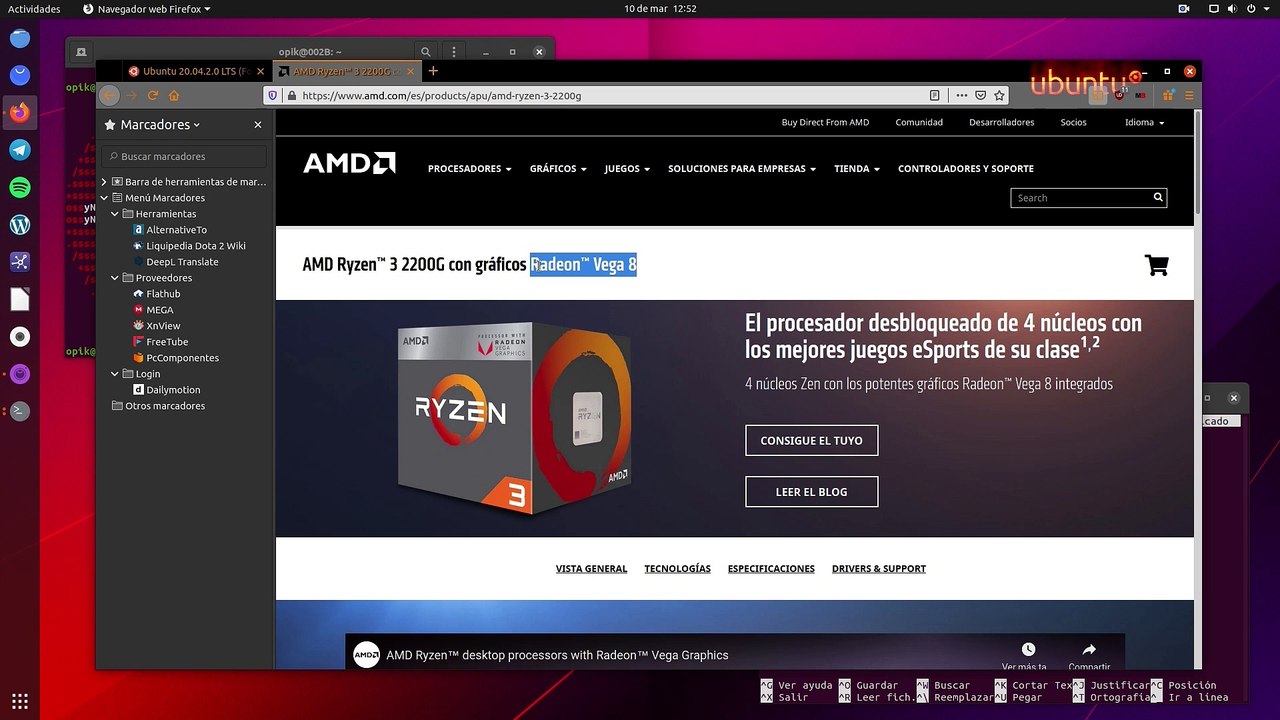
Task: Go to ESPECIFICACIONES section
Action: pyautogui.click(x=771, y=569)
